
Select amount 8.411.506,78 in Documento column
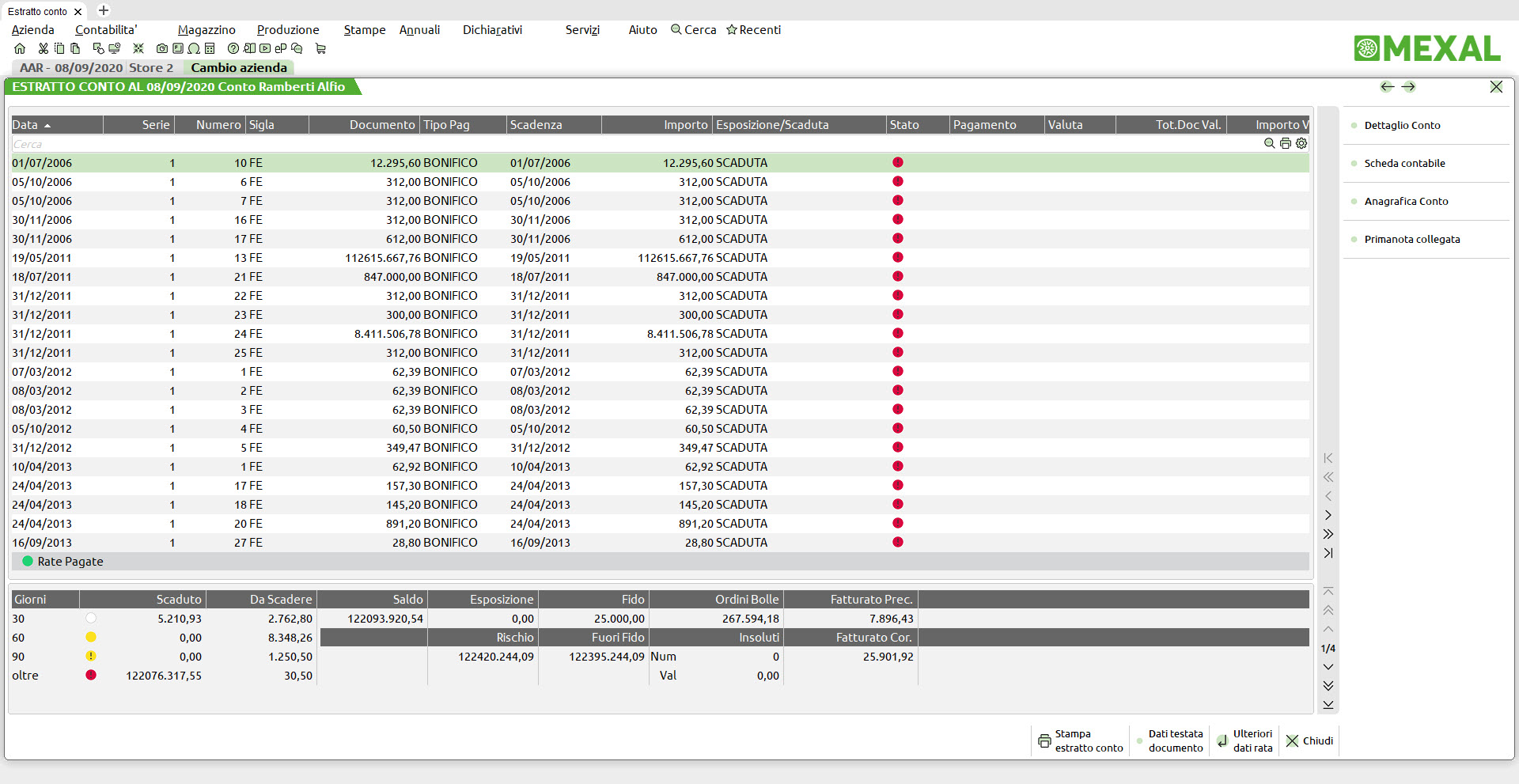click(388, 334)
